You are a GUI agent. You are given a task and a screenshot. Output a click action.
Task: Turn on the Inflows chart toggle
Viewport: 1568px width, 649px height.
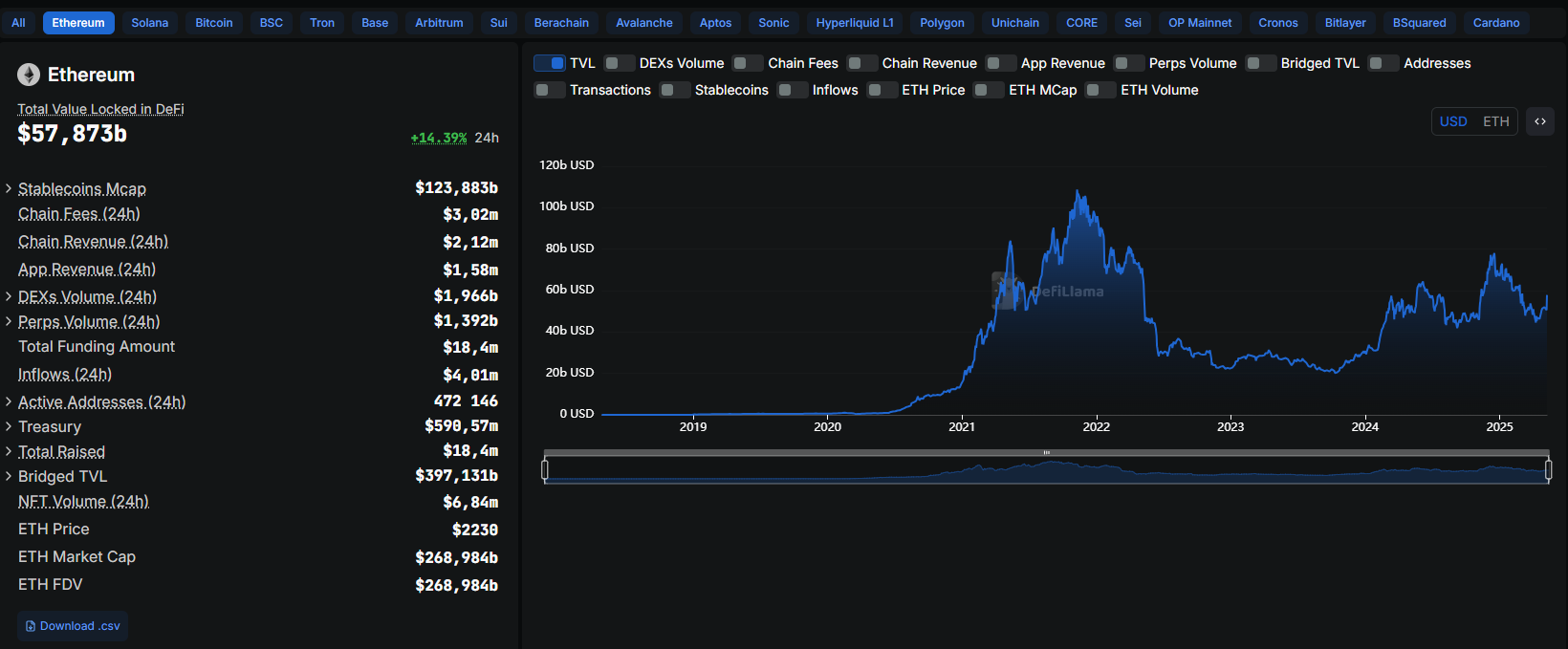tap(793, 90)
